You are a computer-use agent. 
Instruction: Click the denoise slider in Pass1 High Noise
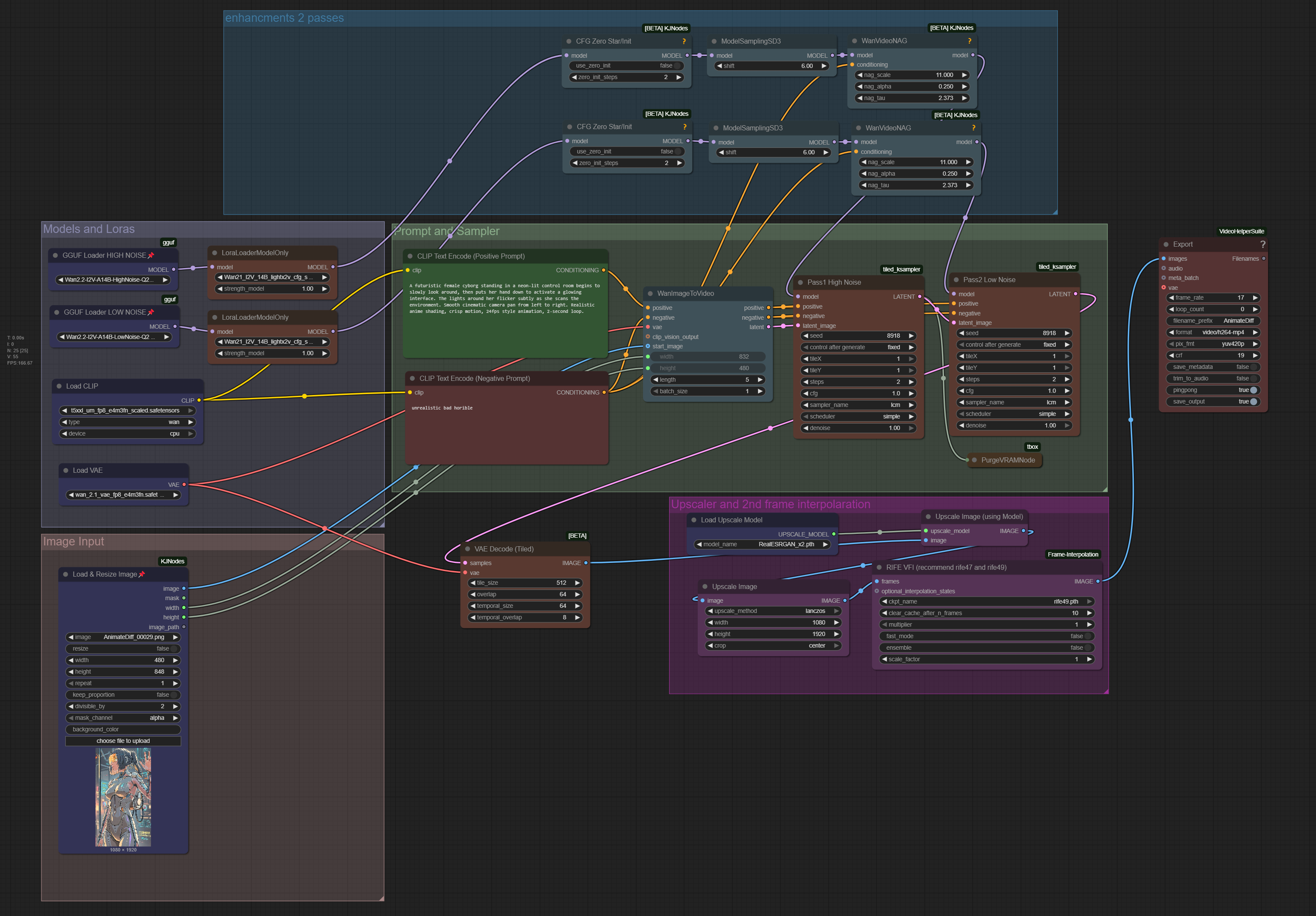(858, 428)
